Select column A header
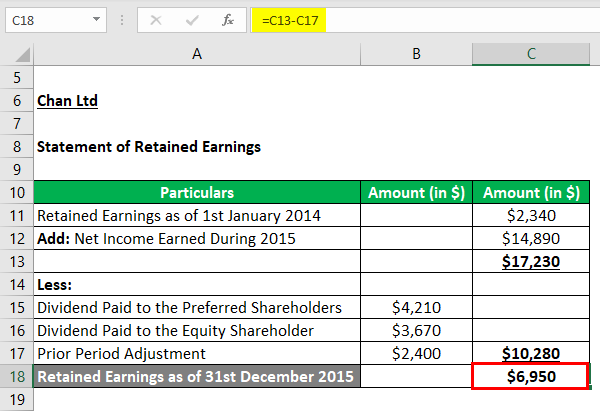Viewport: 600px width, 411px height. 197,54
